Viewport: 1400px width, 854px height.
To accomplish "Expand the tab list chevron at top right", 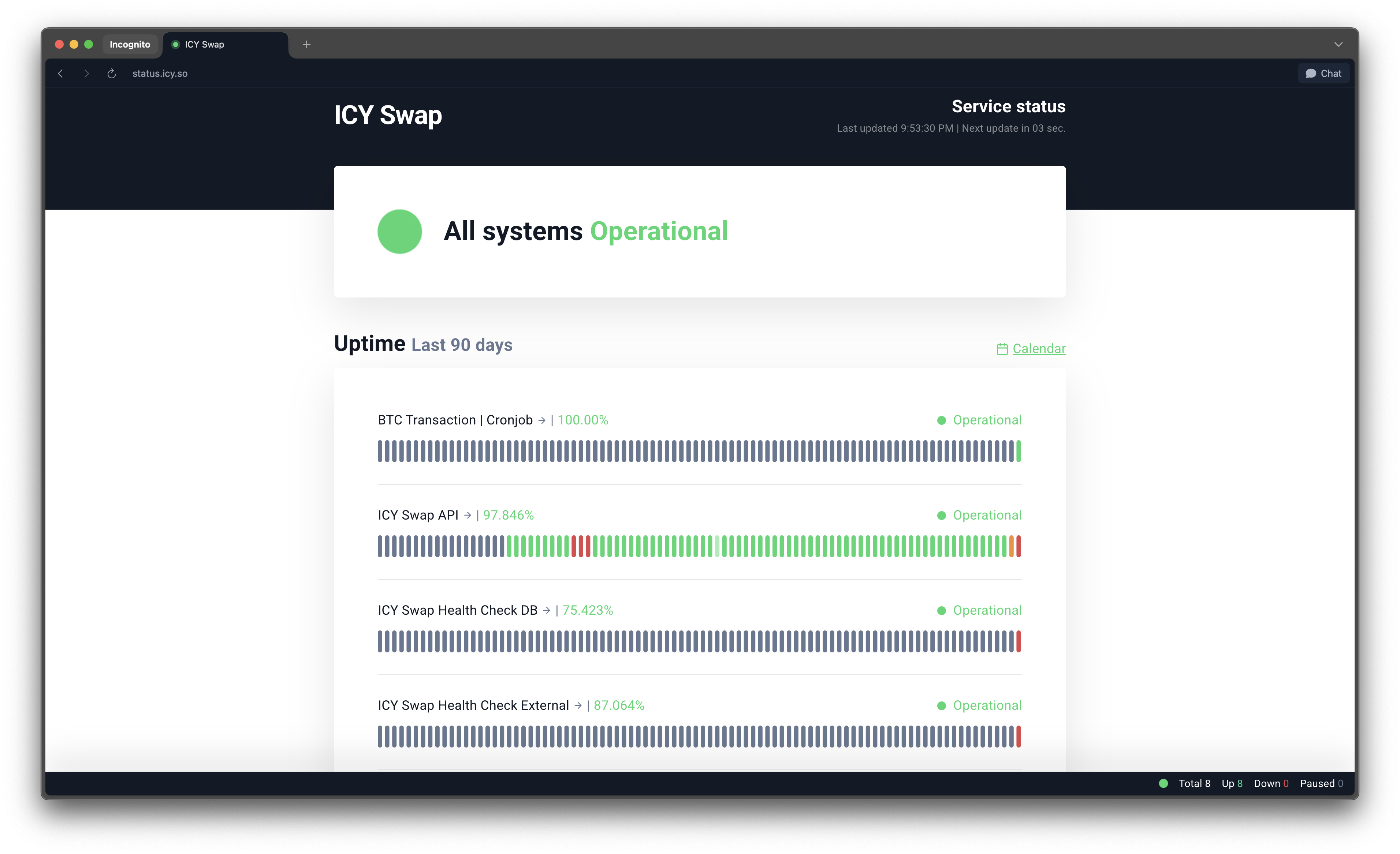I will point(1338,44).
